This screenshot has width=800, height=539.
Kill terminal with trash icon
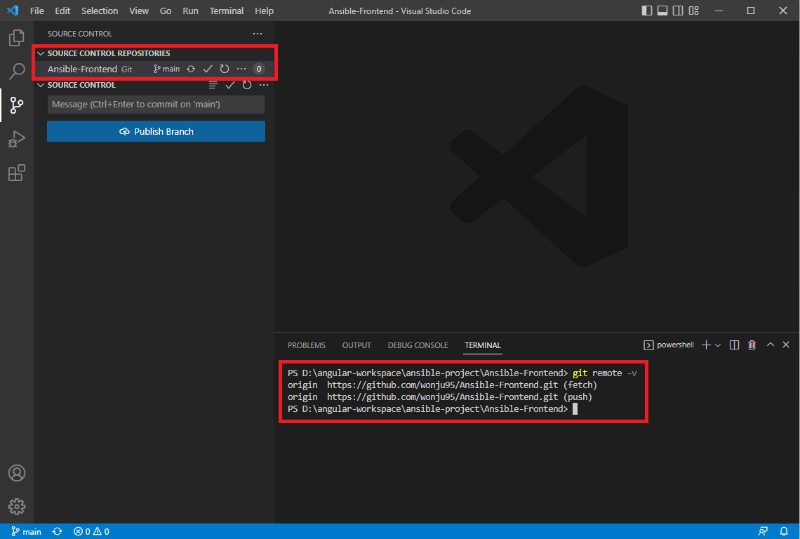click(x=752, y=345)
